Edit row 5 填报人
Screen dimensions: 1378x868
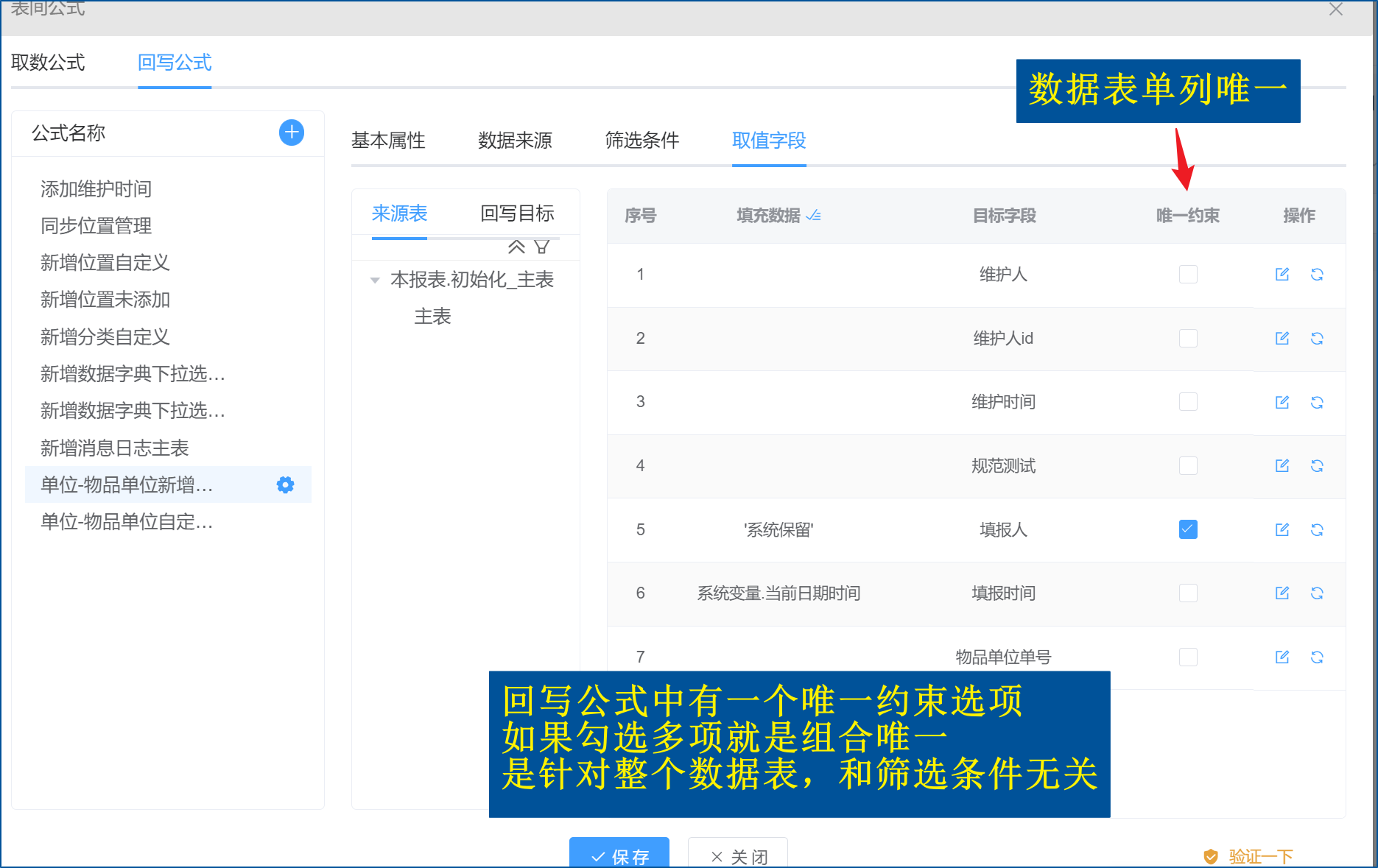[1282, 529]
